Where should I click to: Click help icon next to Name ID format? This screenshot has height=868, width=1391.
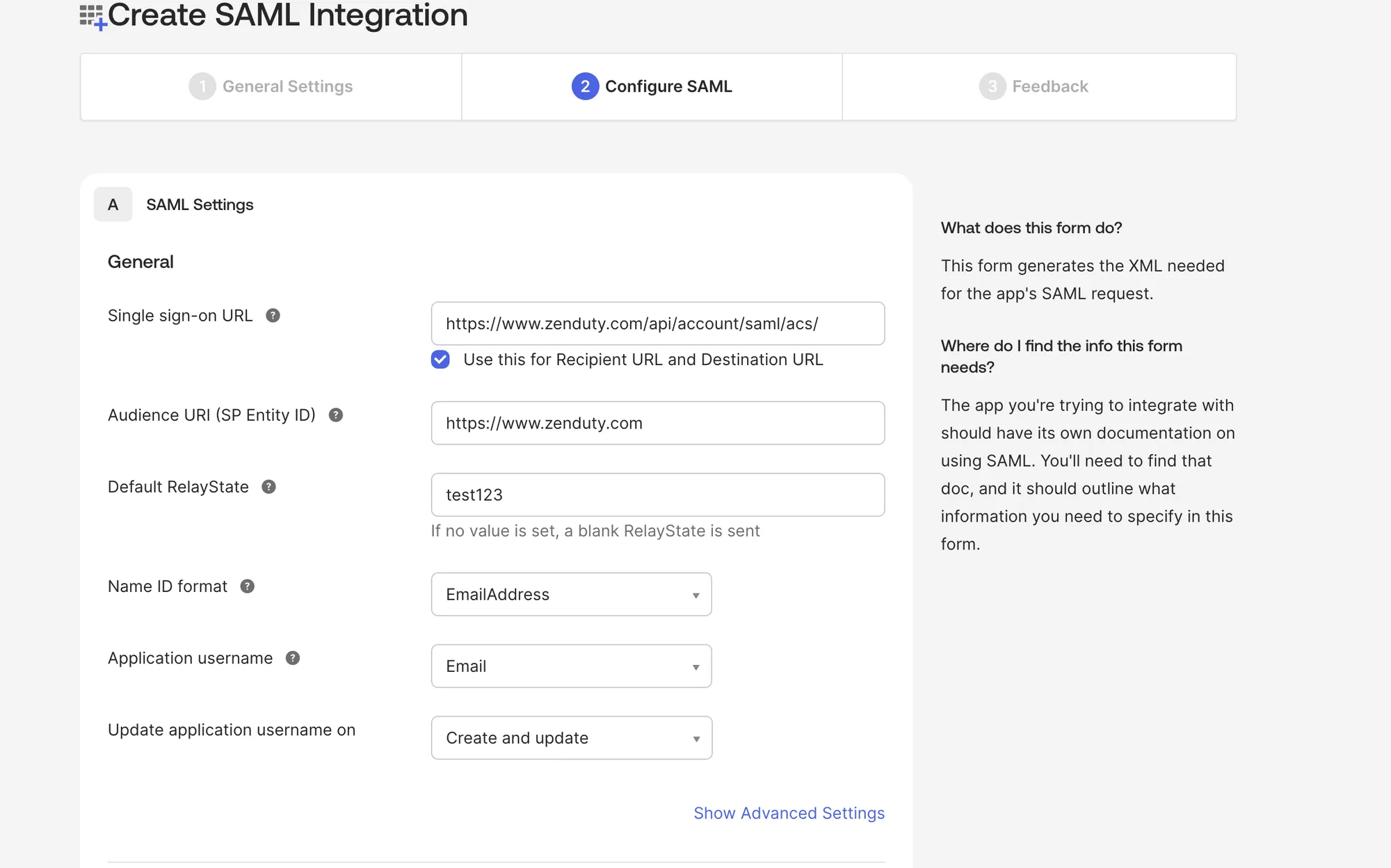(247, 586)
